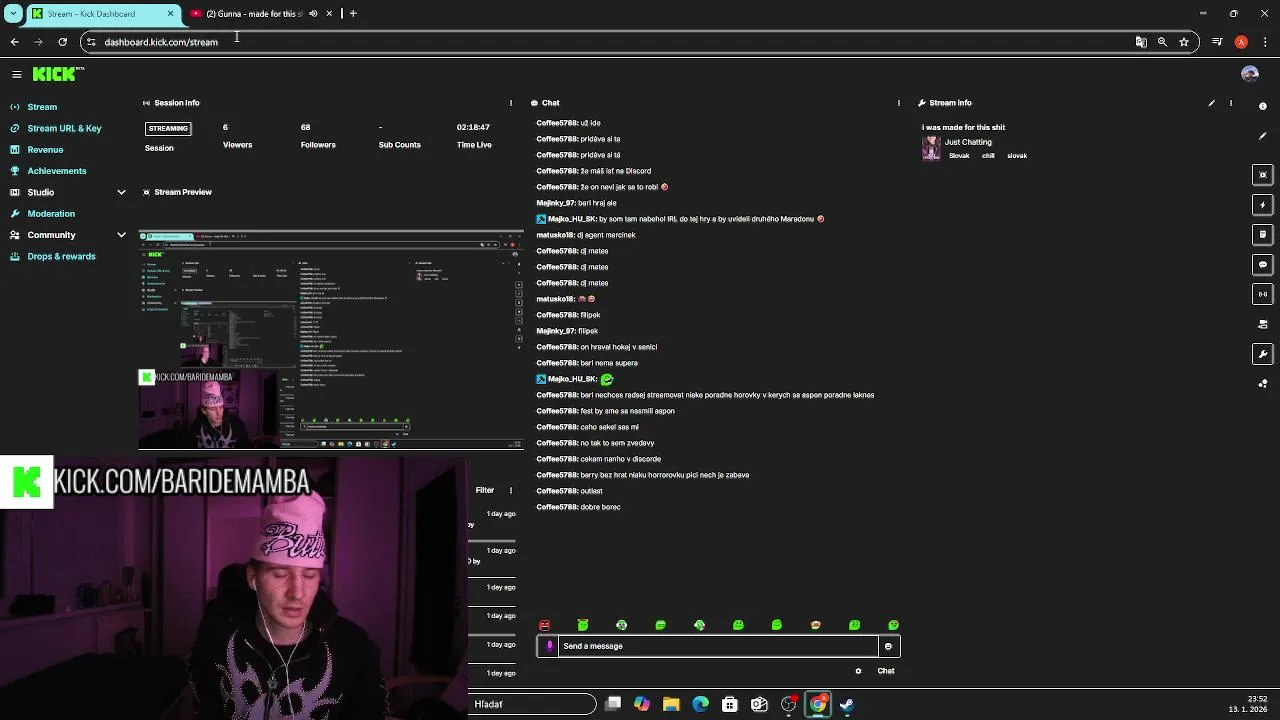Click the Just Chatting category thumbnail
The height and width of the screenshot is (720, 1280).
point(931,148)
